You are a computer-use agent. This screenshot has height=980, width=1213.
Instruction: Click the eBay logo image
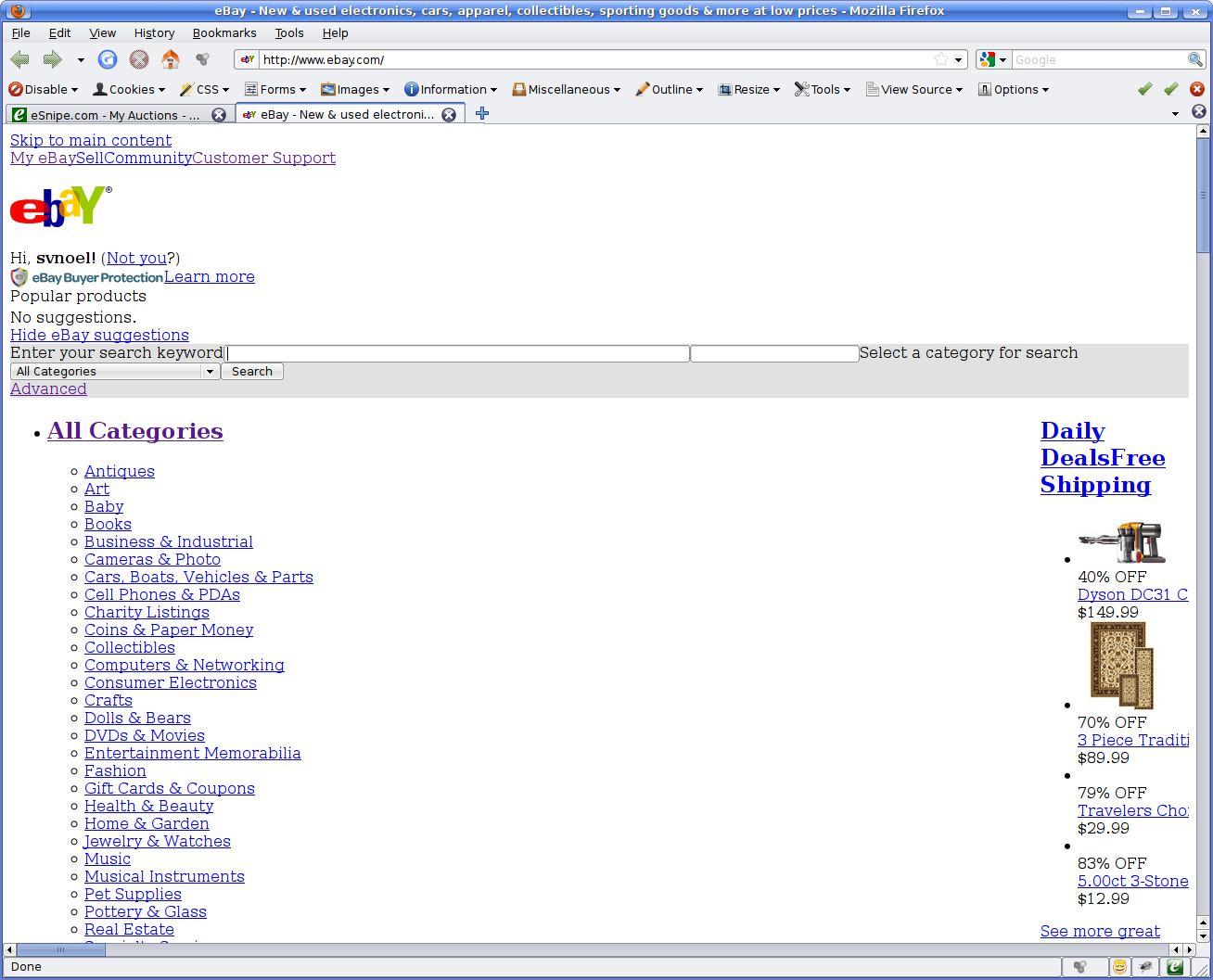(61, 206)
